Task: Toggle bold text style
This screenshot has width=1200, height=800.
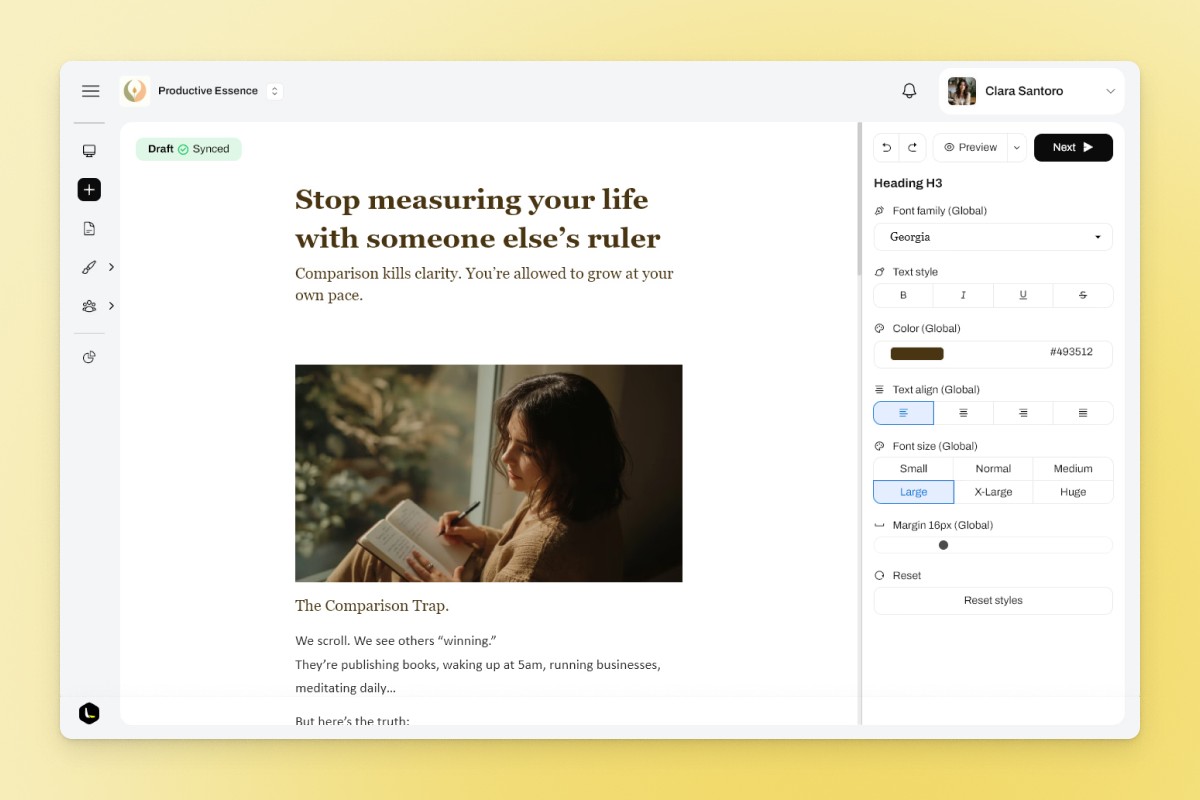Action: click(904, 295)
